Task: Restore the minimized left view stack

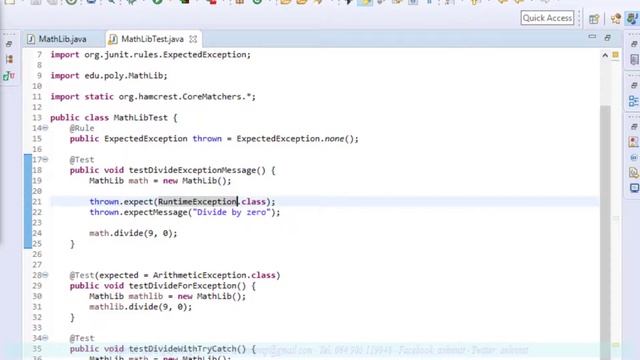Action: coord(9,44)
